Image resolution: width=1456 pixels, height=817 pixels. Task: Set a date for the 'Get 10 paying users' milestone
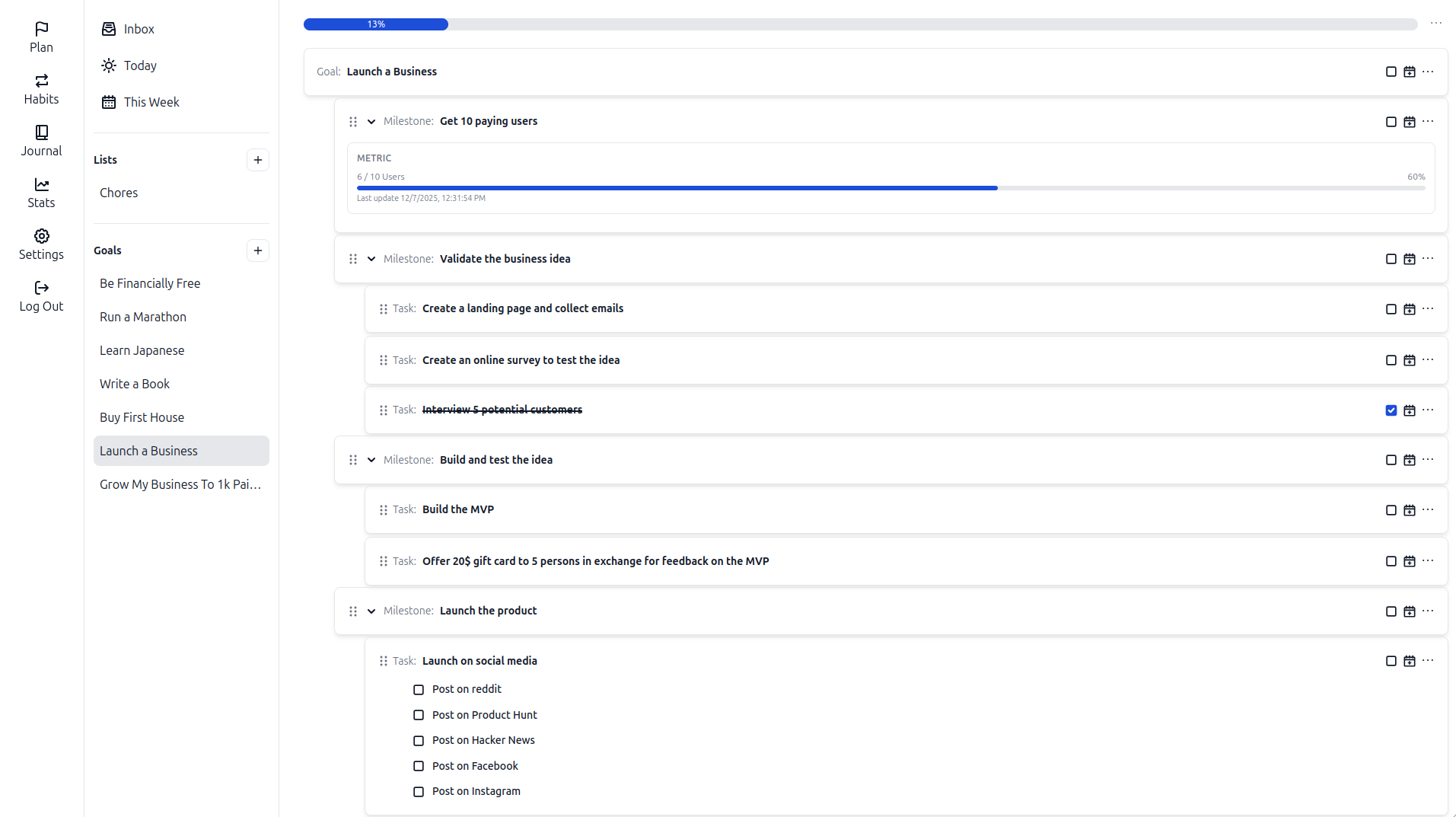tap(1410, 122)
